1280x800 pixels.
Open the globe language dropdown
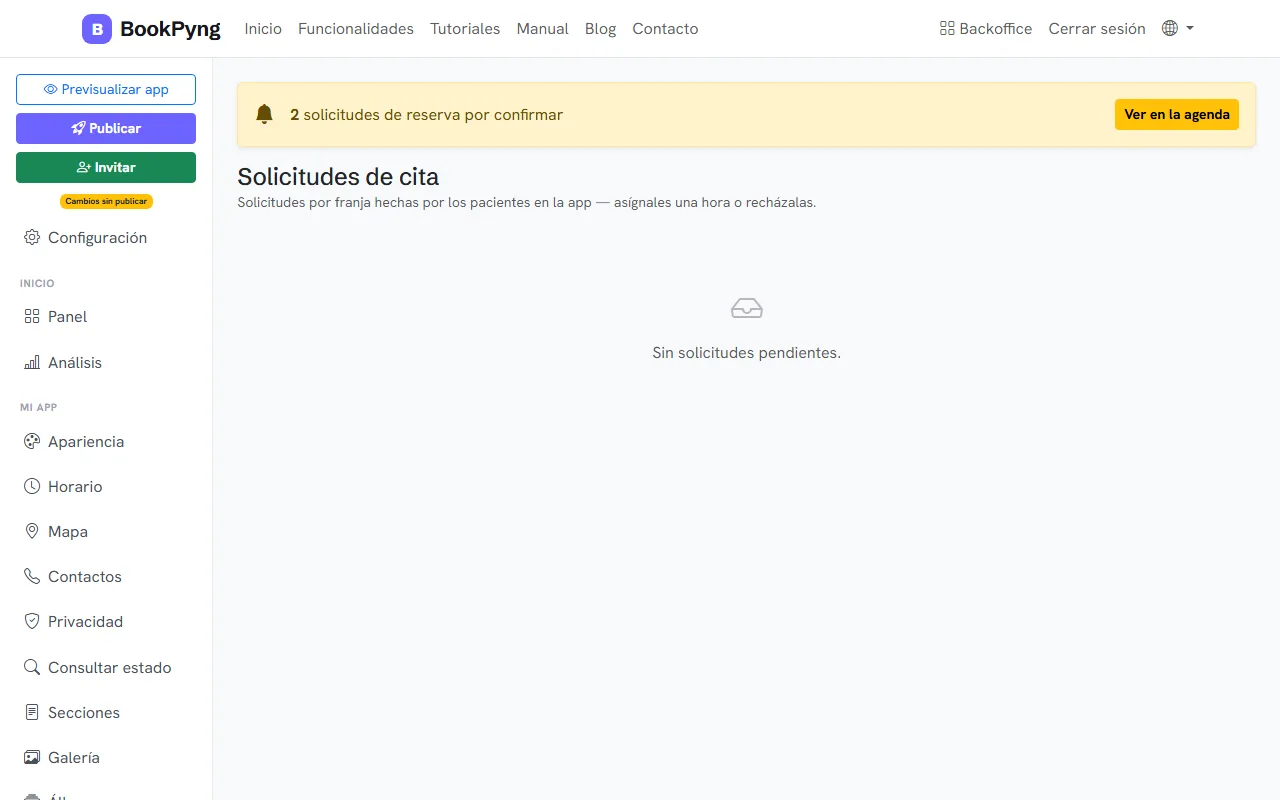(x=1178, y=28)
